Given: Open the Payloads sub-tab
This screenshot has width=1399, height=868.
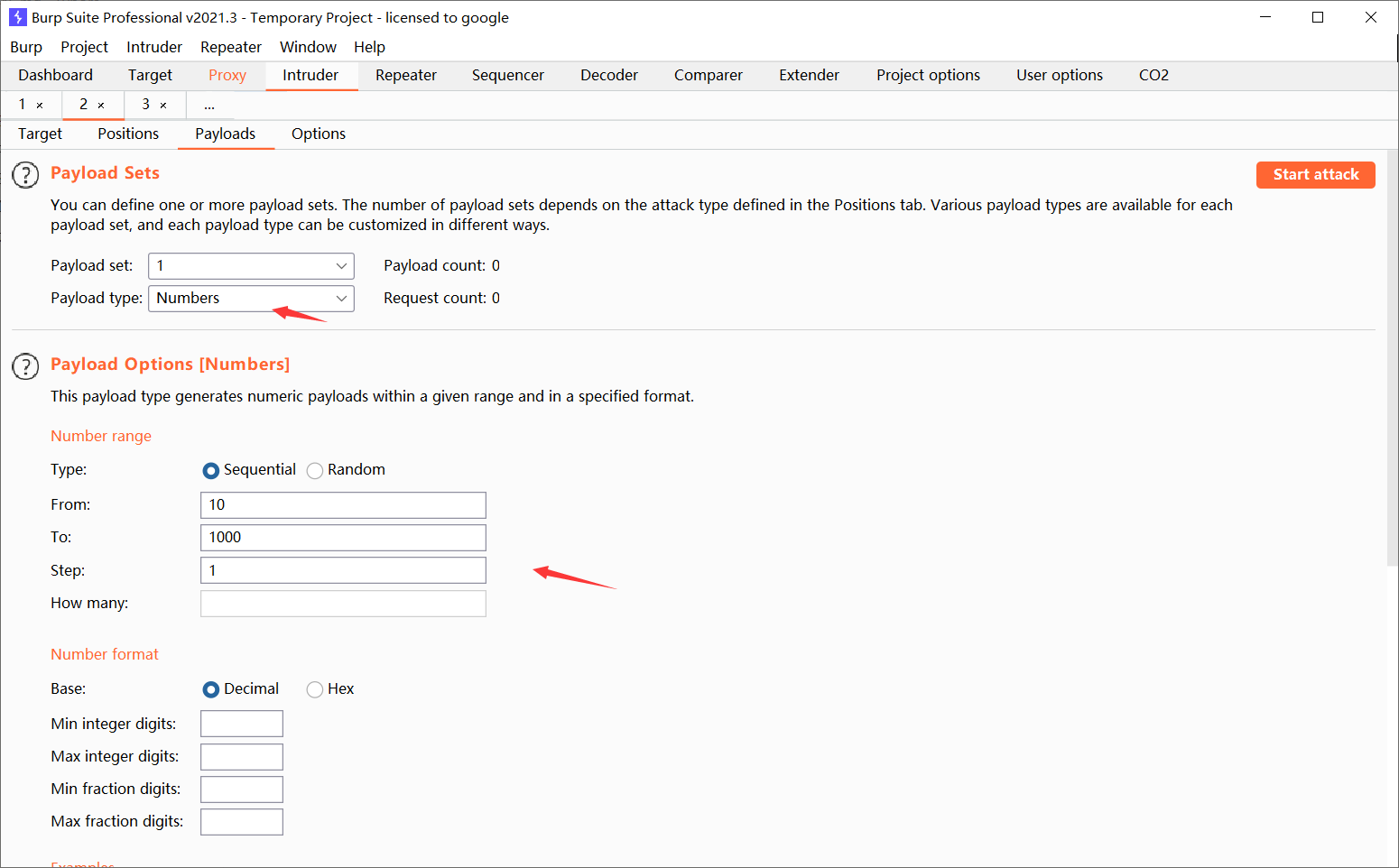Looking at the screenshot, I should click(226, 134).
